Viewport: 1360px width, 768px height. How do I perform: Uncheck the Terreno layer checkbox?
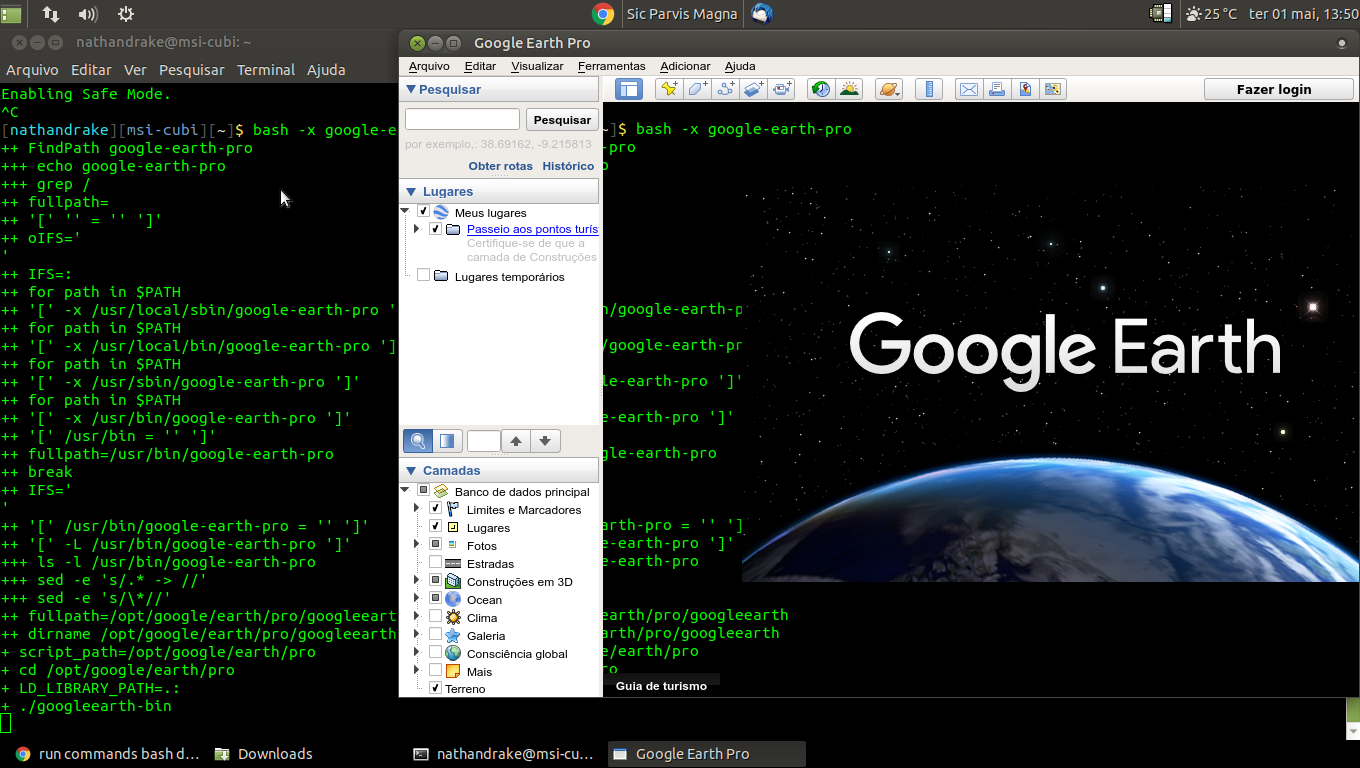pyautogui.click(x=435, y=688)
